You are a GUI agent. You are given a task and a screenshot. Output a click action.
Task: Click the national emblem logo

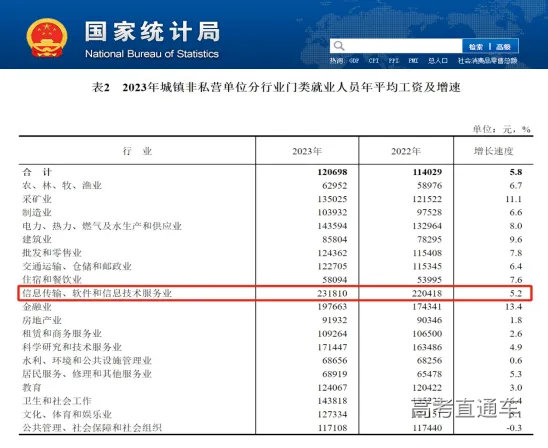[x=47, y=38]
